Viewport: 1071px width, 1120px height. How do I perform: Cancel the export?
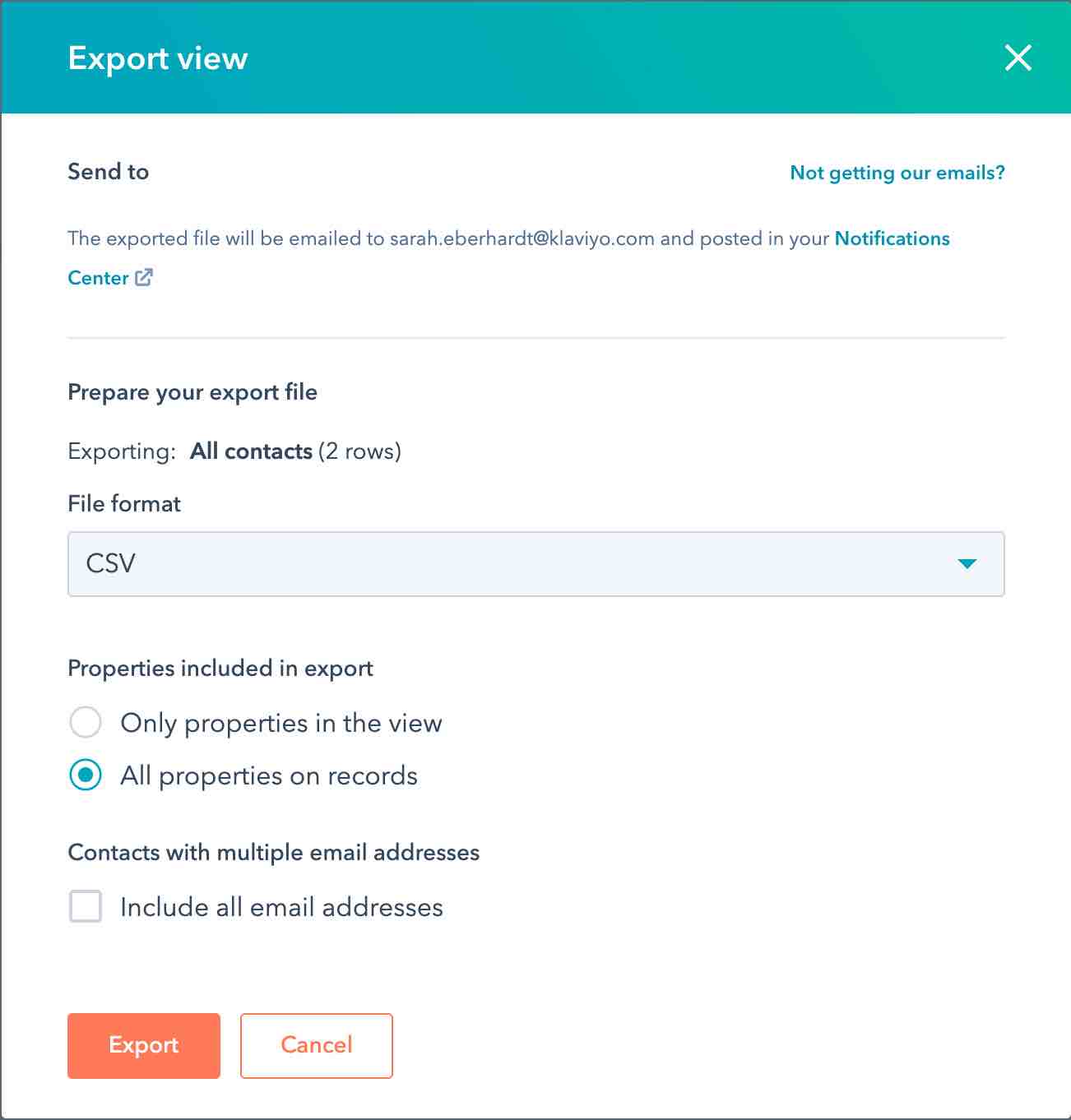pos(316,1045)
